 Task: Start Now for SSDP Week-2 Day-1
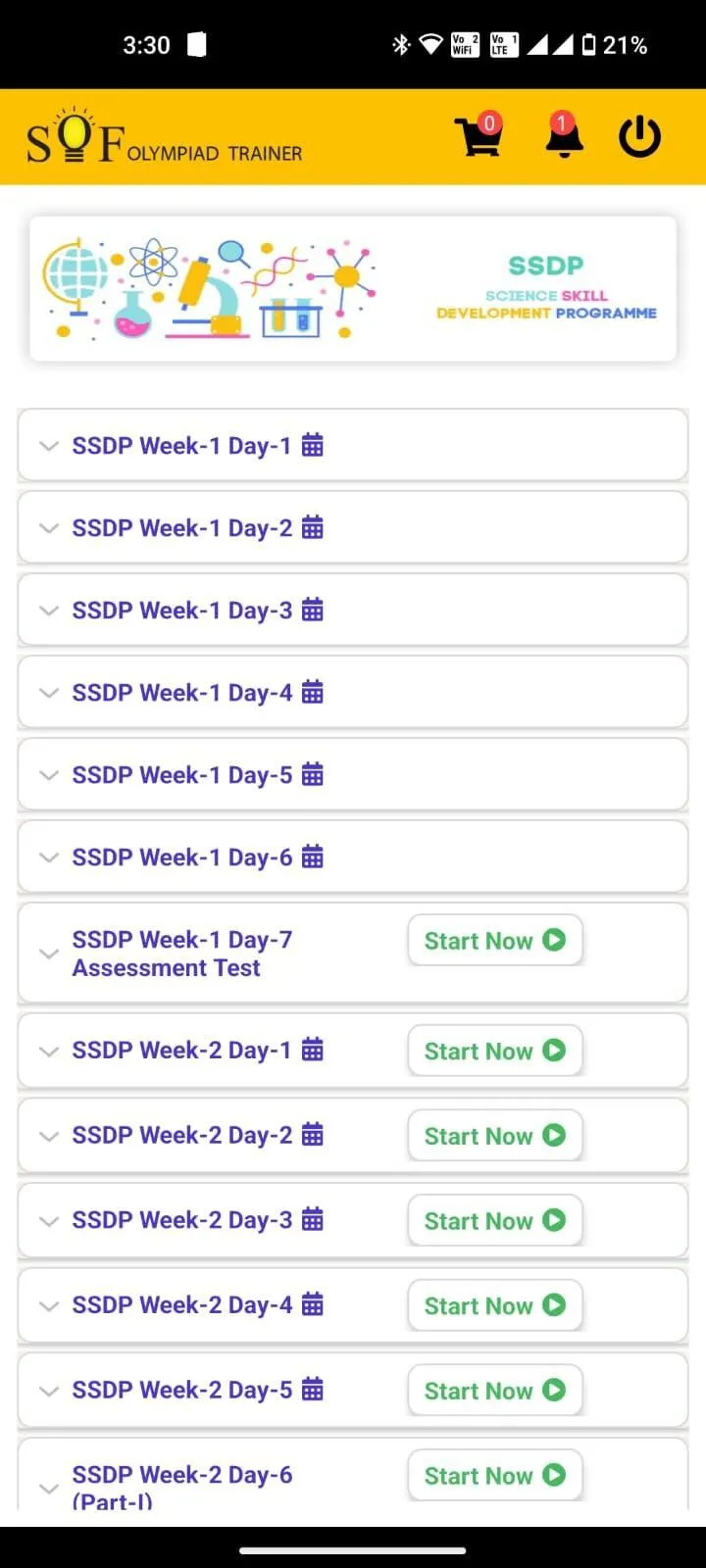495,1051
